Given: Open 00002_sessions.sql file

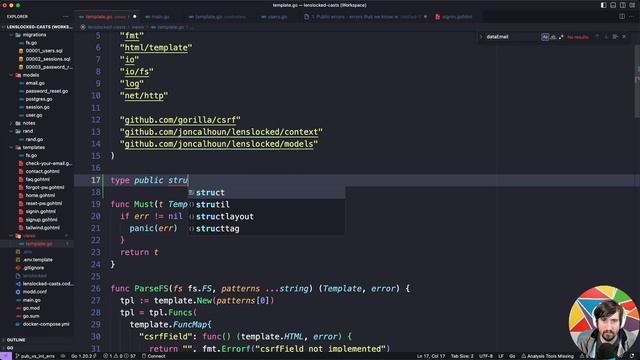Looking at the screenshot, I should click(x=48, y=59).
